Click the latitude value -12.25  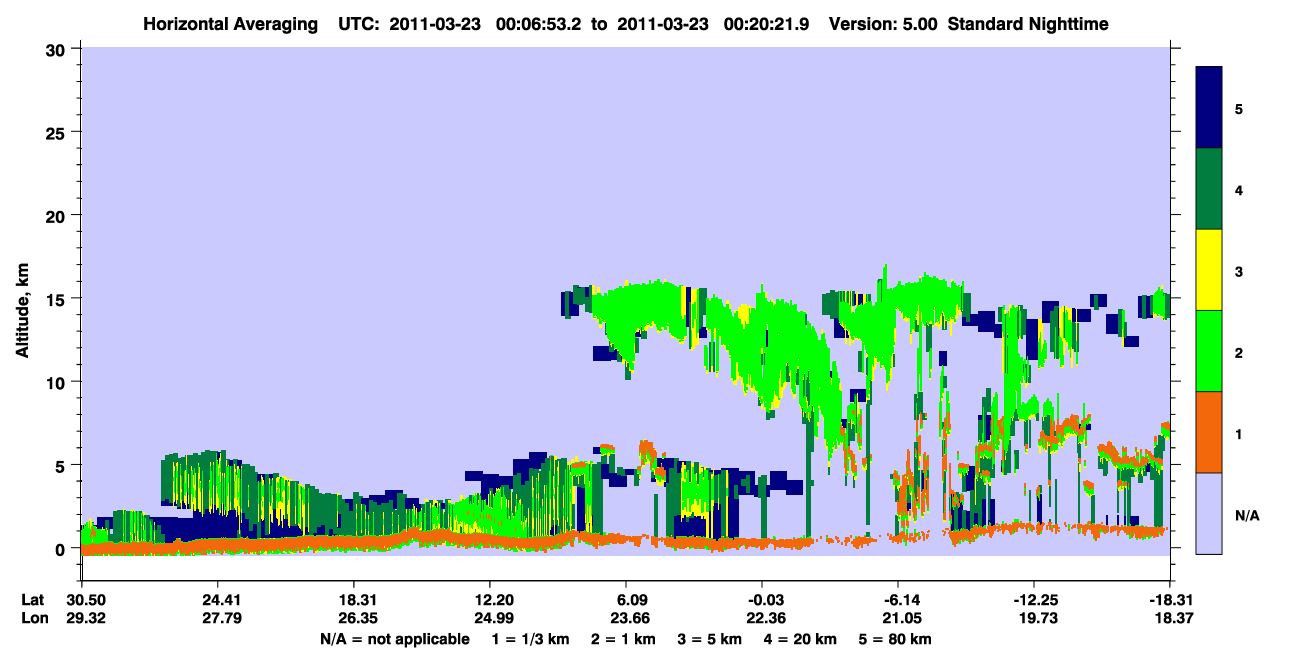1034,599
